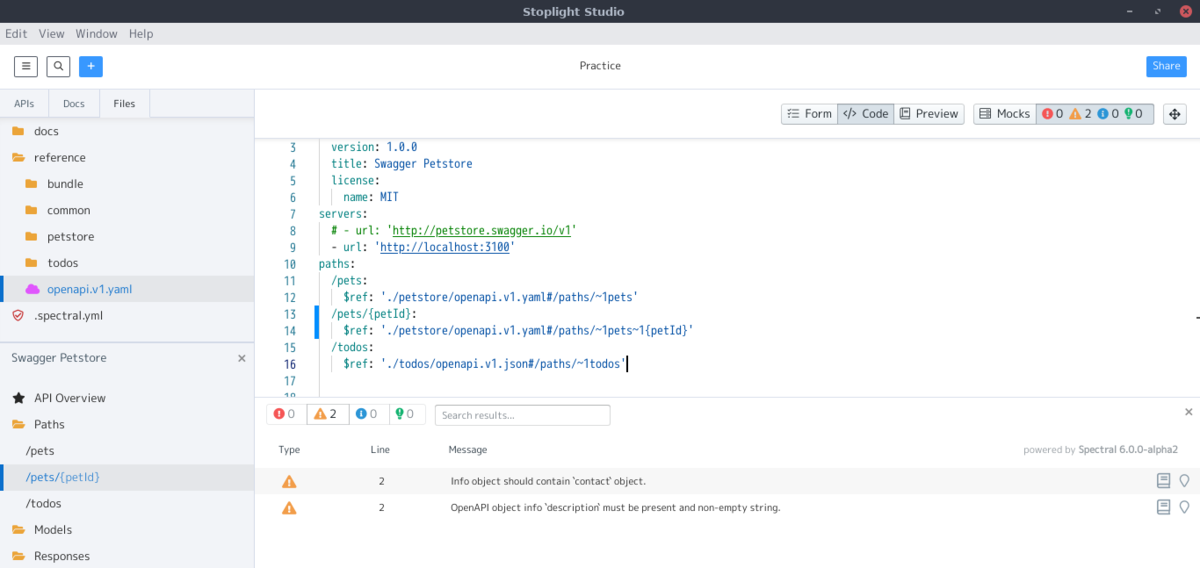Select the 'contact' object warning row
The width and height of the screenshot is (1200, 568).
coord(727,481)
